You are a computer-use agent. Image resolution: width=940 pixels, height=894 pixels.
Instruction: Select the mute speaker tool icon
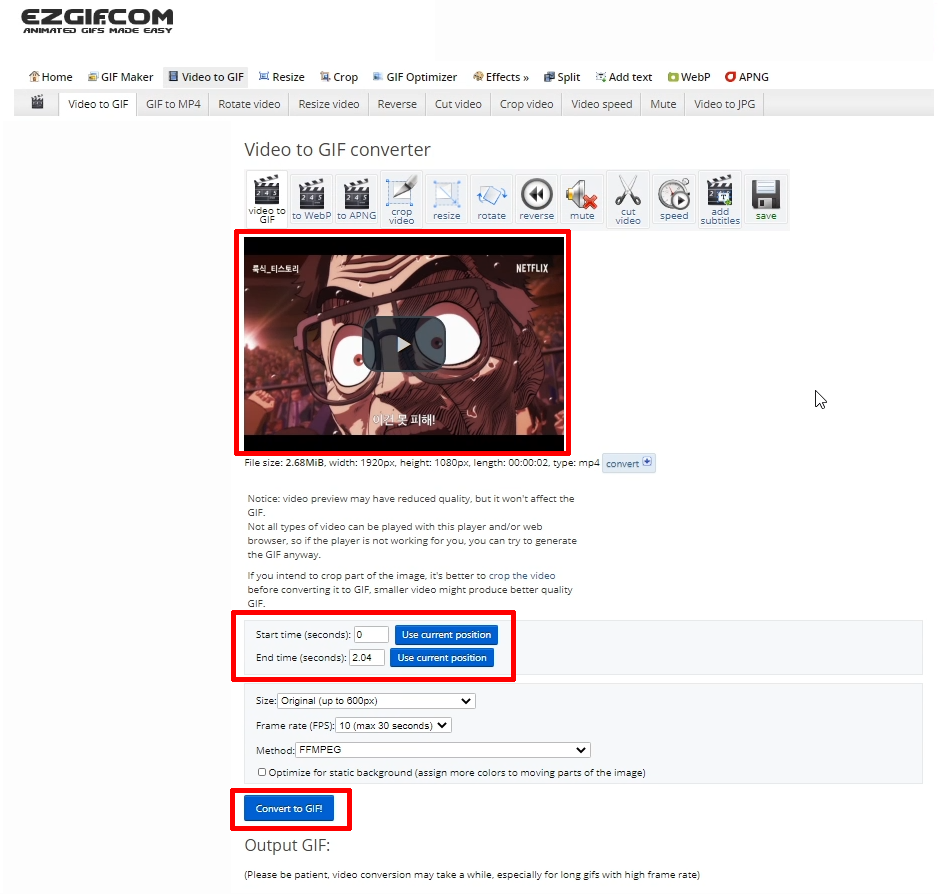click(582, 200)
